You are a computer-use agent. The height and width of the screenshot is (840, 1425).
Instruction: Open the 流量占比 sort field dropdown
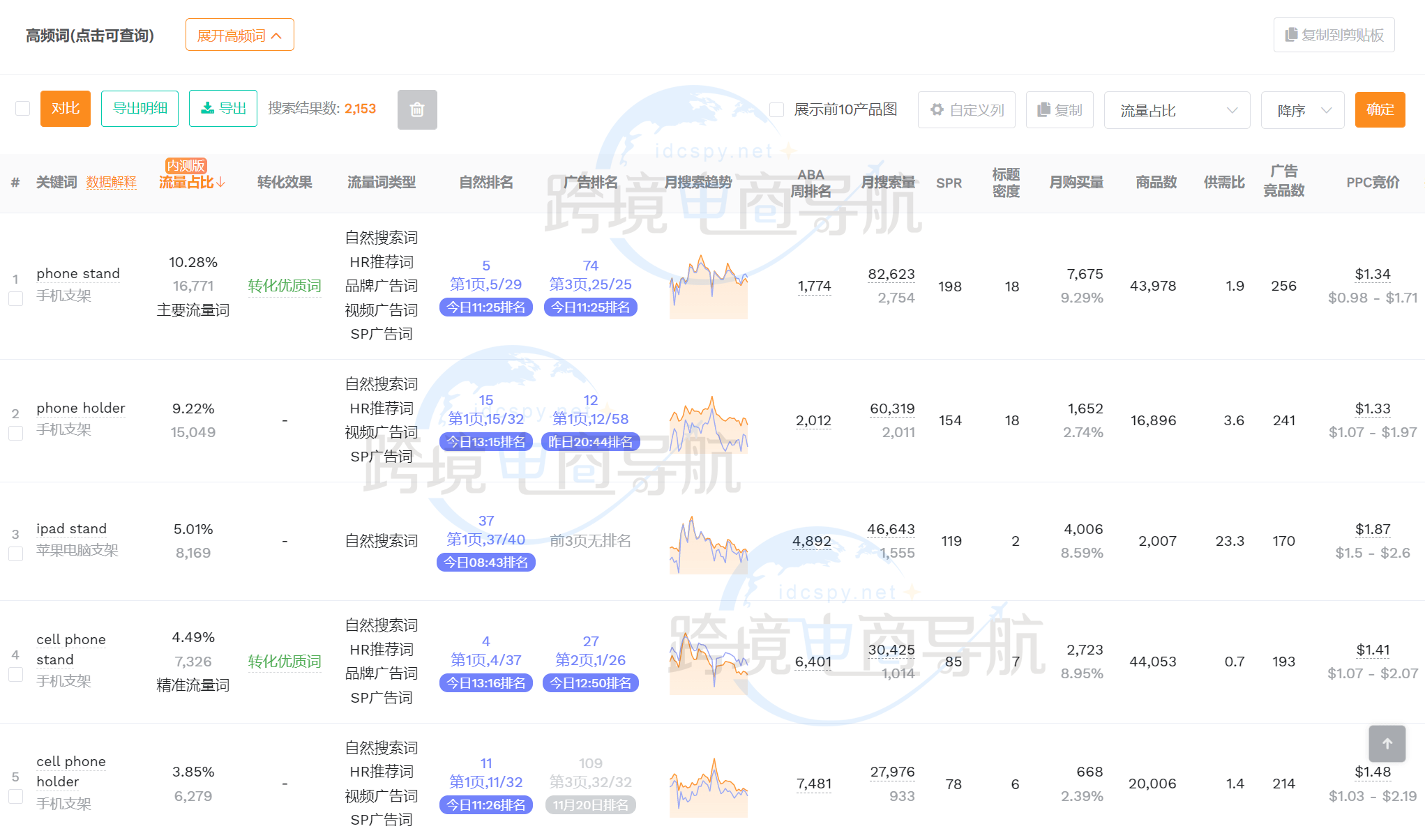coord(1177,109)
